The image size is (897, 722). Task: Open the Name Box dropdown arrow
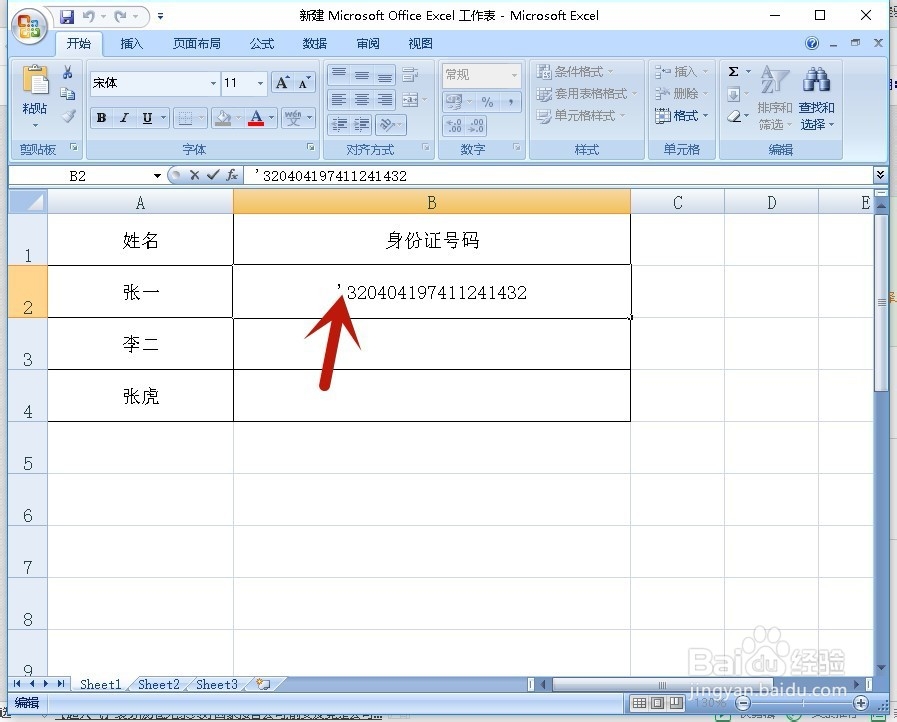point(157,176)
